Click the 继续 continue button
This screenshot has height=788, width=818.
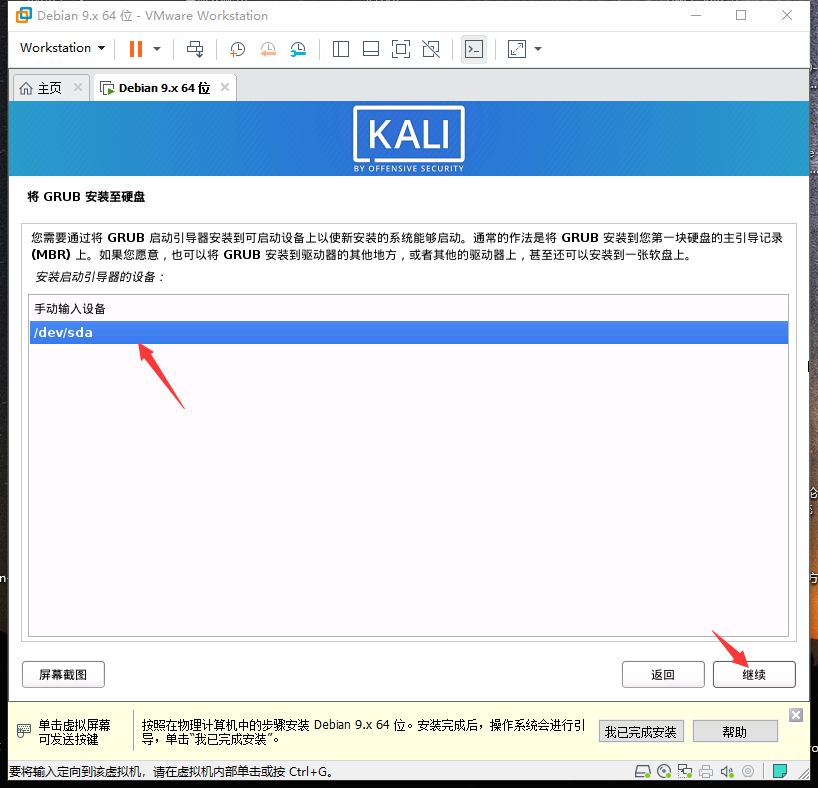tap(754, 675)
